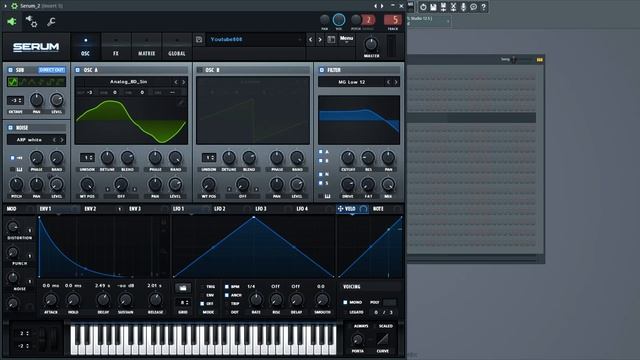Toggle the DIRECT OUT button on SUB
This screenshot has height=360, width=640.
[51, 70]
